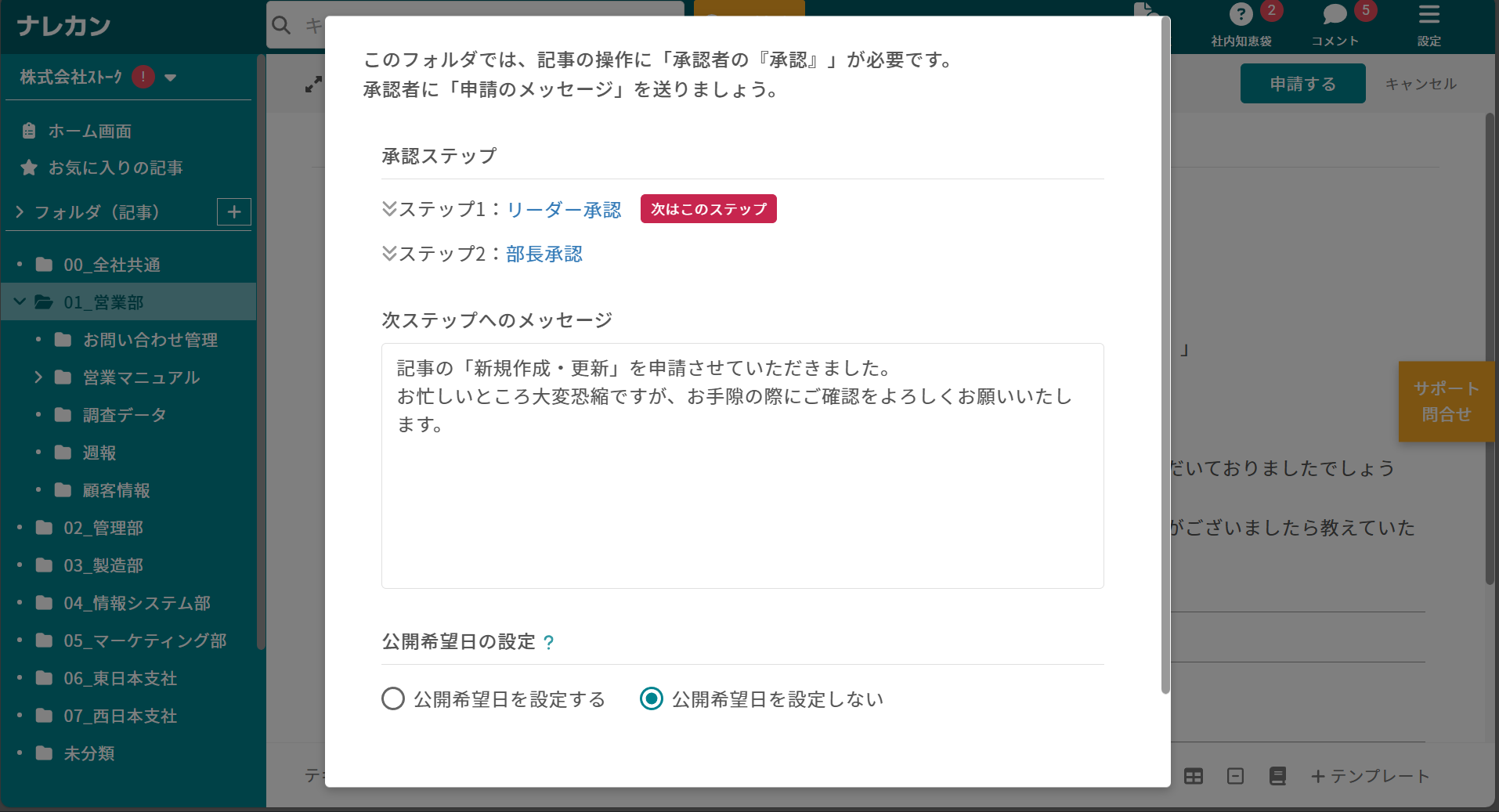Click the ホーム画面 home icon
The height and width of the screenshot is (812, 1499).
pos(29,131)
